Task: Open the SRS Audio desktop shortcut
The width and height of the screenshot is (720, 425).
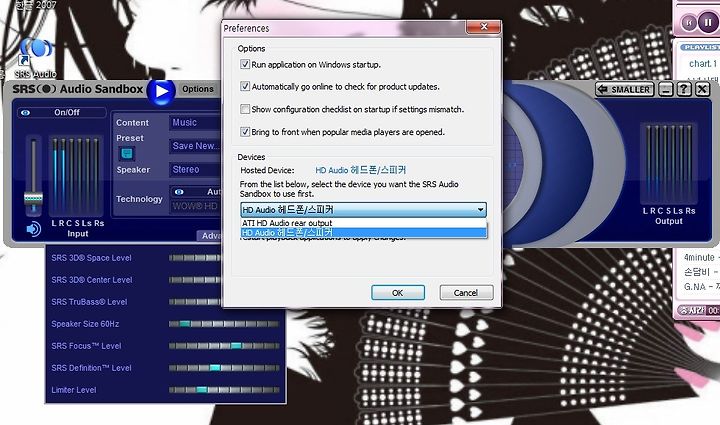Action: coord(35,59)
